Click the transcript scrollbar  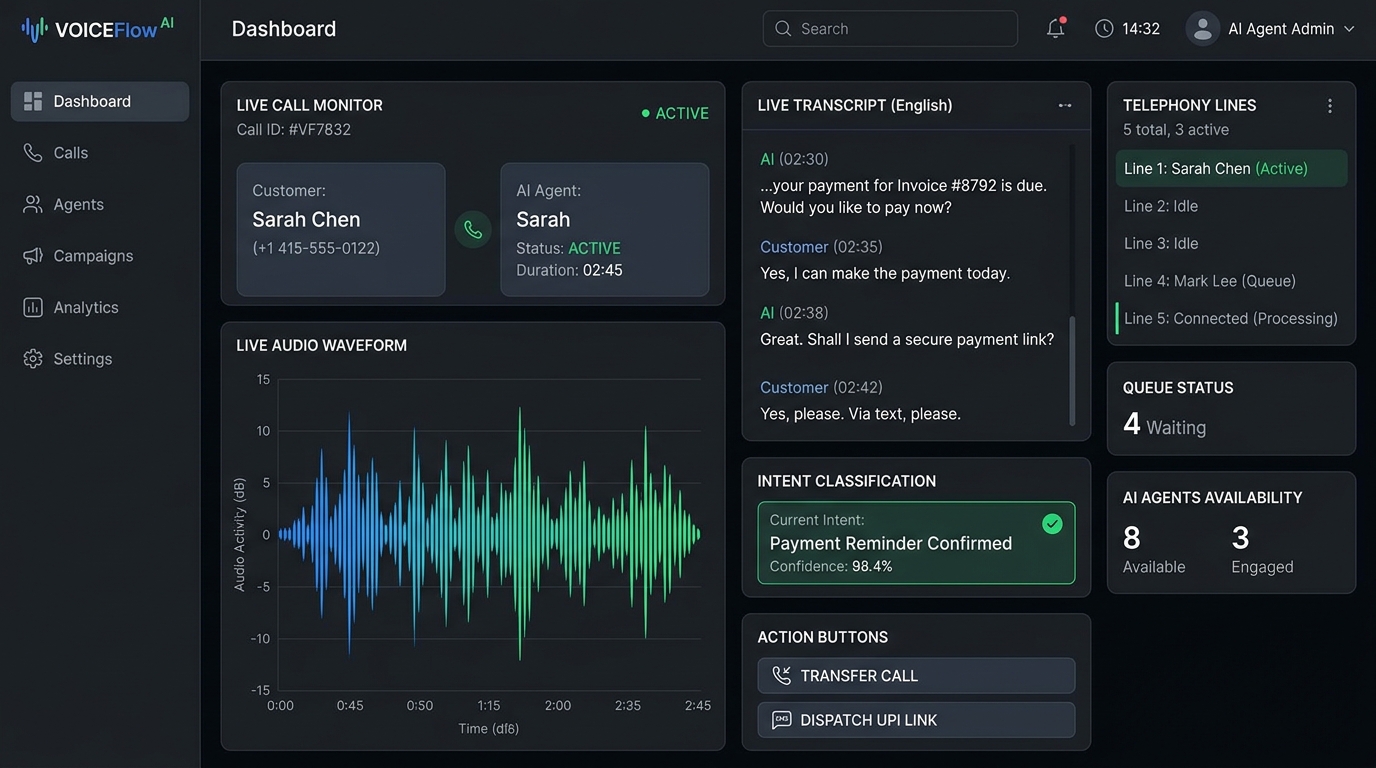[x=1072, y=370]
